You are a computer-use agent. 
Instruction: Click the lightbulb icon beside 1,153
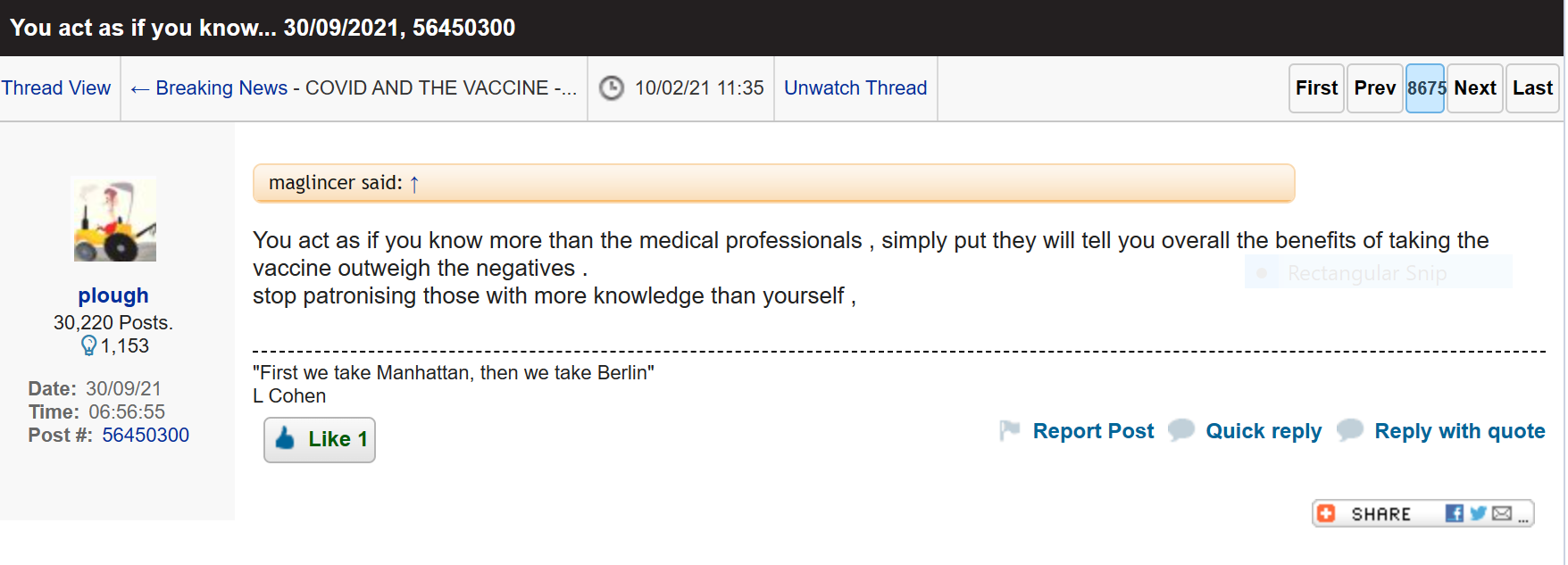coord(88,345)
